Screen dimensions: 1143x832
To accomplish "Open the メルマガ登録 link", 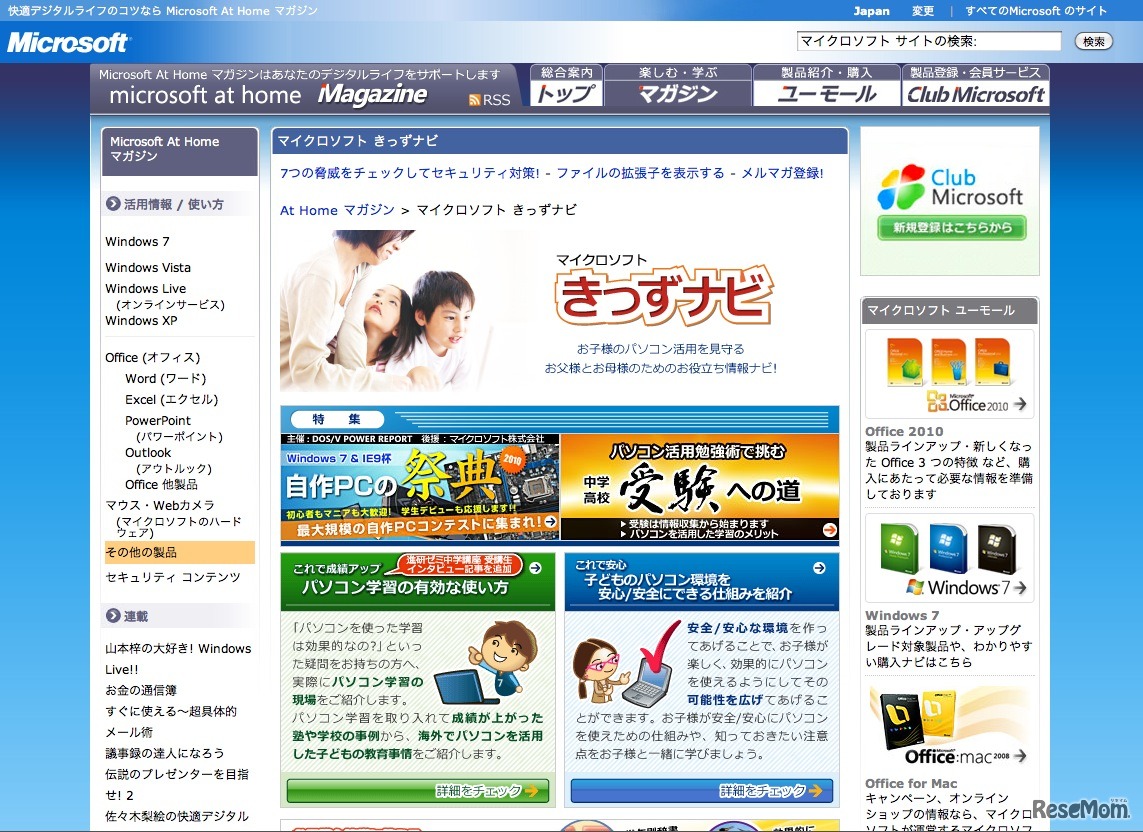I will (782, 174).
